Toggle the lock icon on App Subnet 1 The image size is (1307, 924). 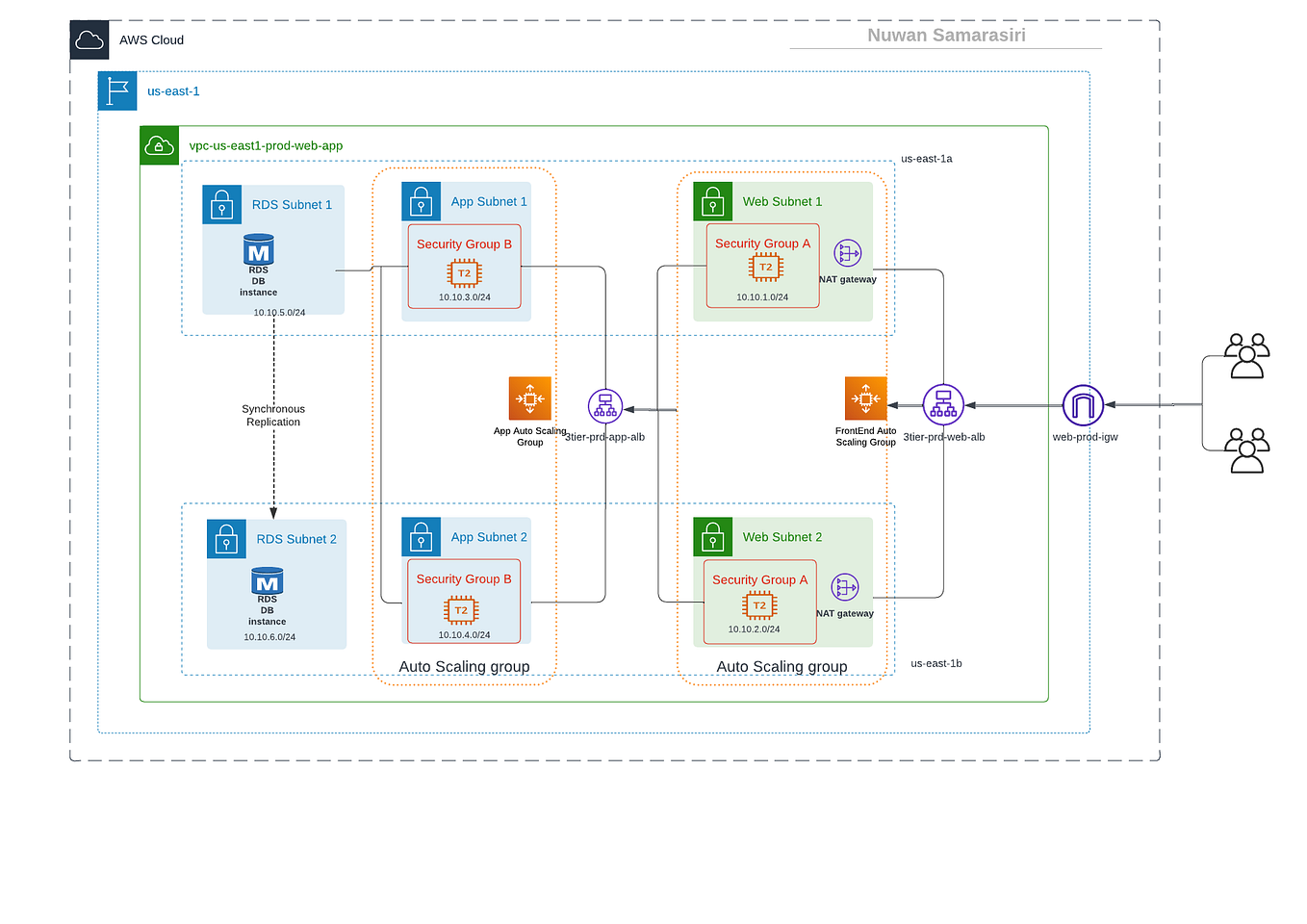[x=421, y=201]
